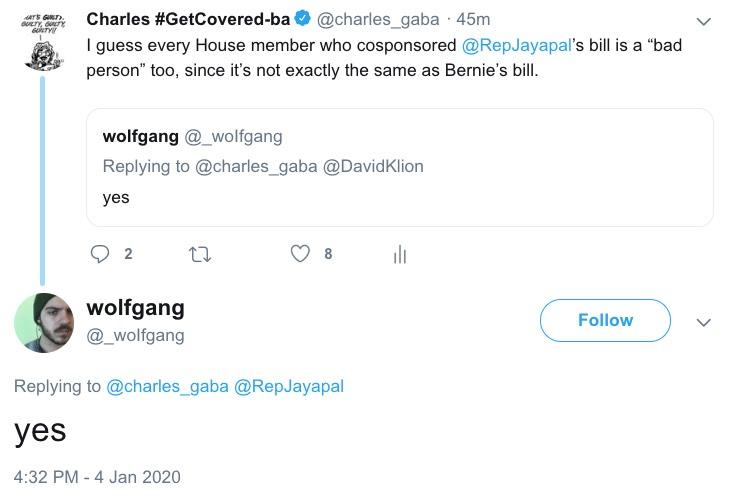The width and height of the screenshot is (731, 500).
Task: Click the 4:32 PM - 4 Jan 2020 timestamp
Action: point(97,476)
